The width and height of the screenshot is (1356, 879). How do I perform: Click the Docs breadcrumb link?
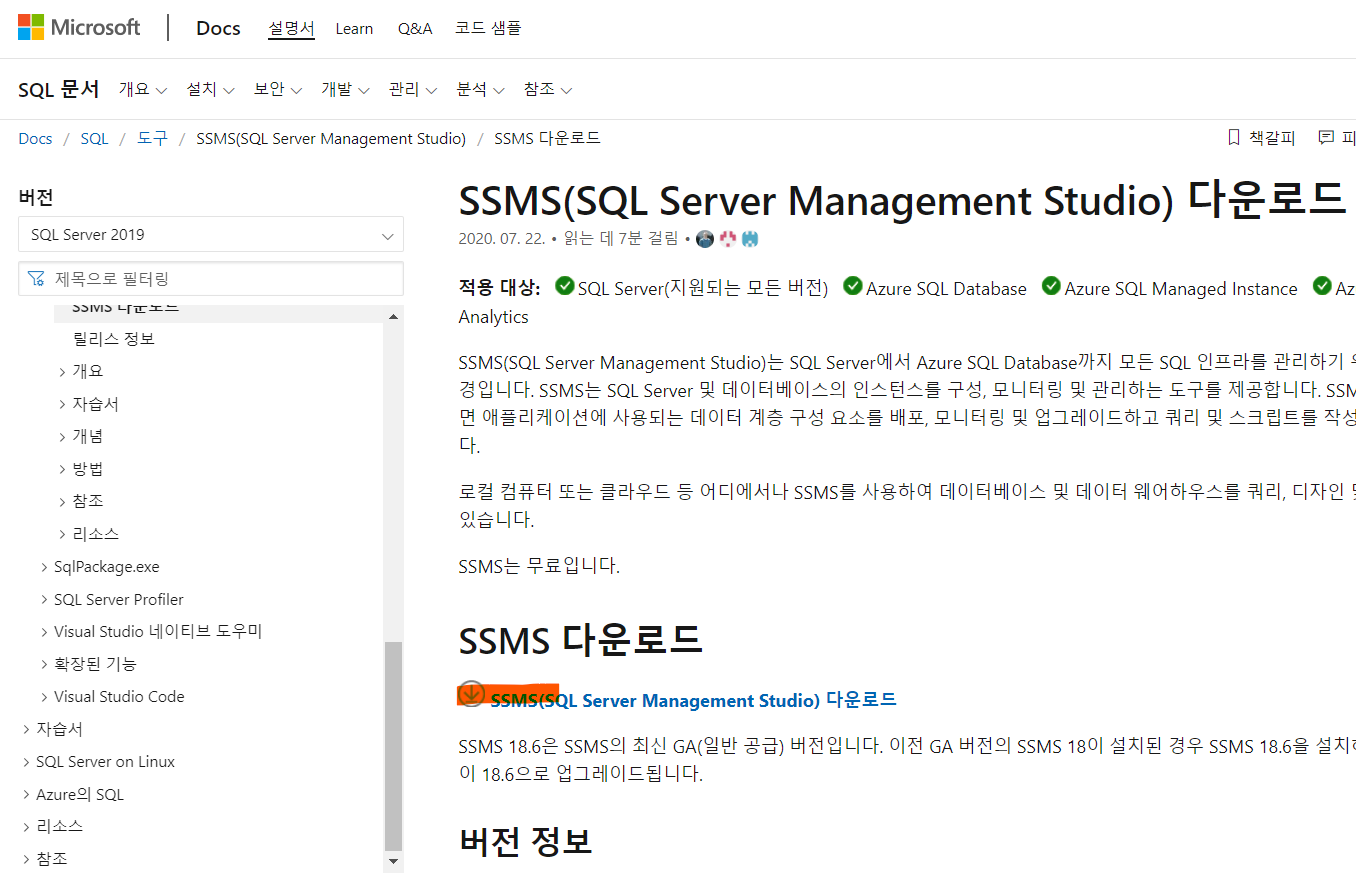coord(35,138)
